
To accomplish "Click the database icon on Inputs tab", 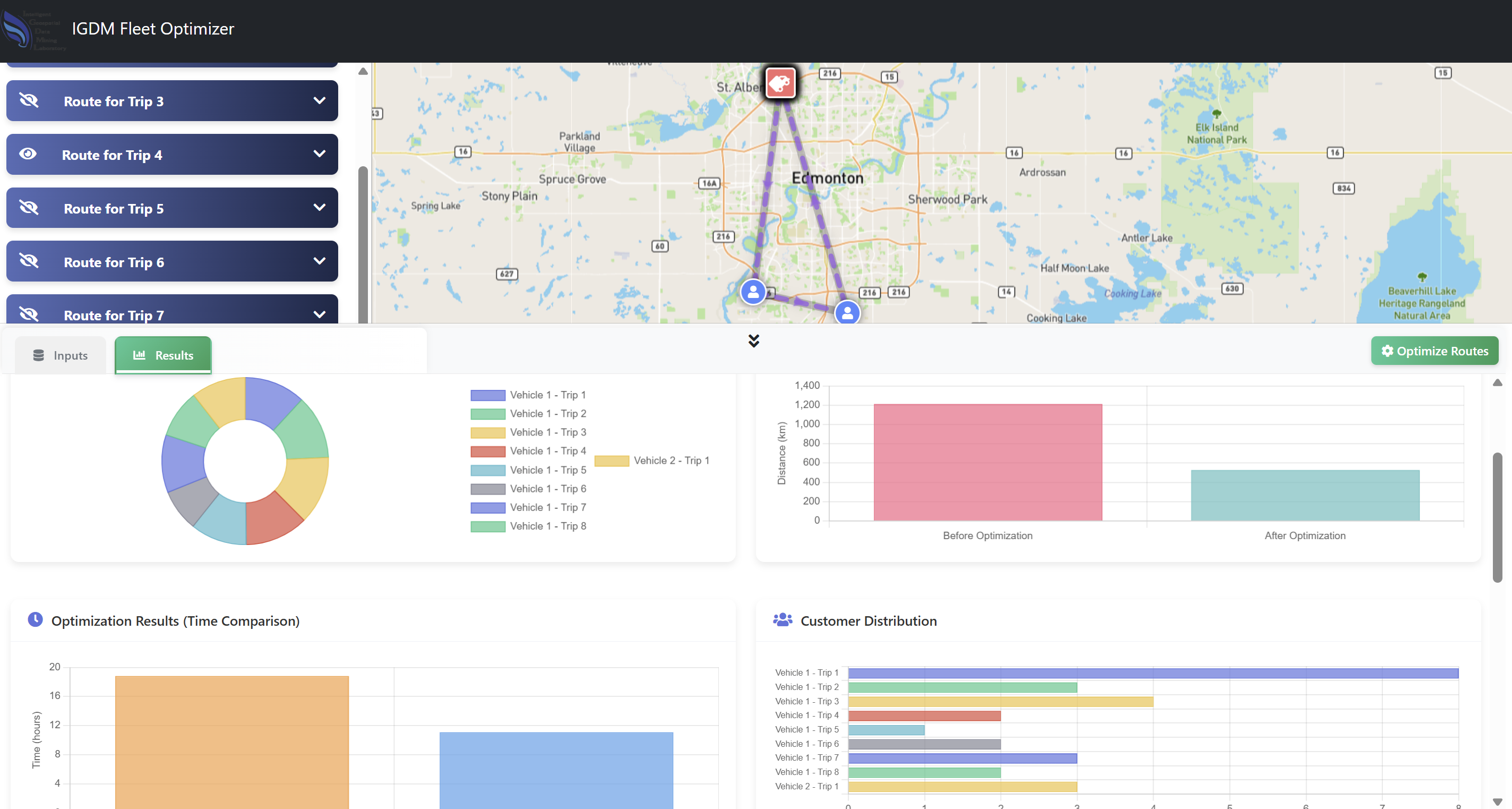I will pyautogui.click(x=39, y=355).
